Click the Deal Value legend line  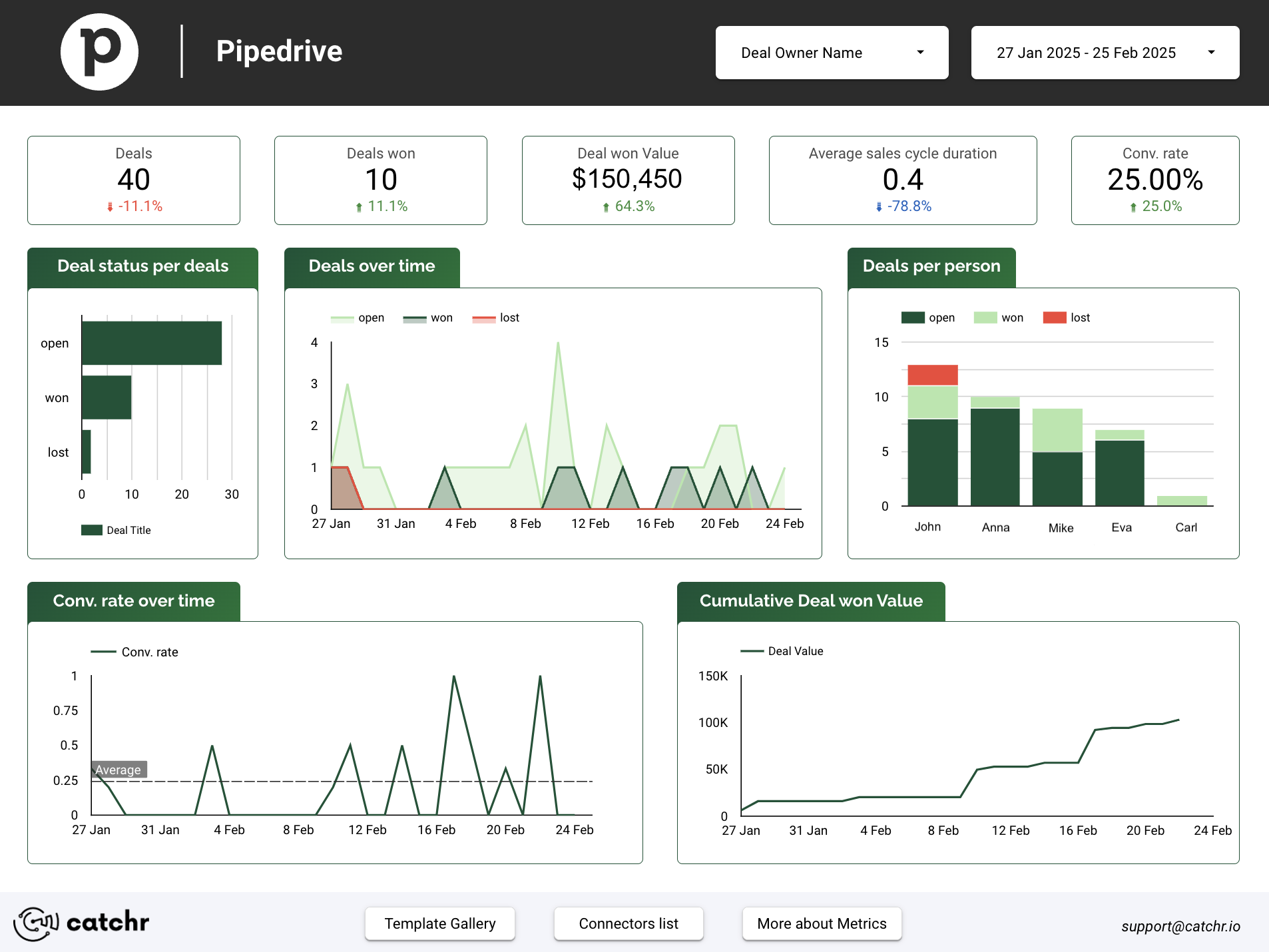pyautogui.click(x=752, y=651)
